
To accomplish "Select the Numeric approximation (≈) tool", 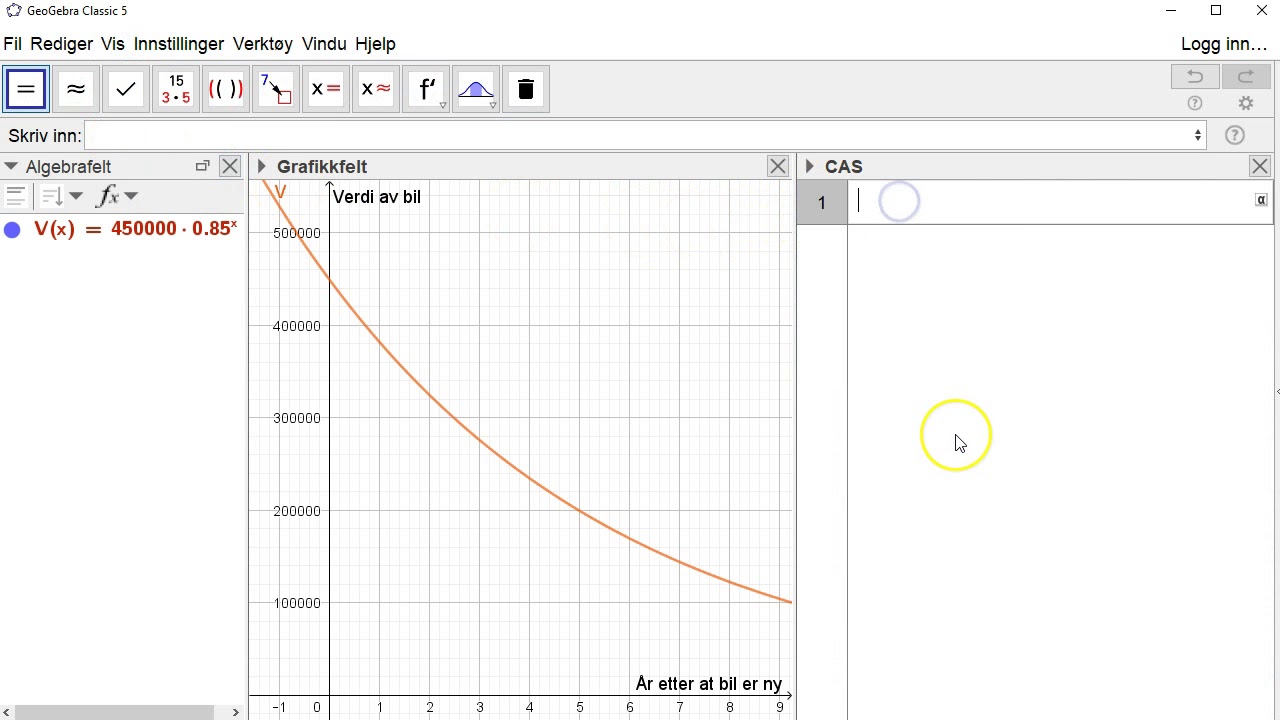I will [x=76, y=90].
